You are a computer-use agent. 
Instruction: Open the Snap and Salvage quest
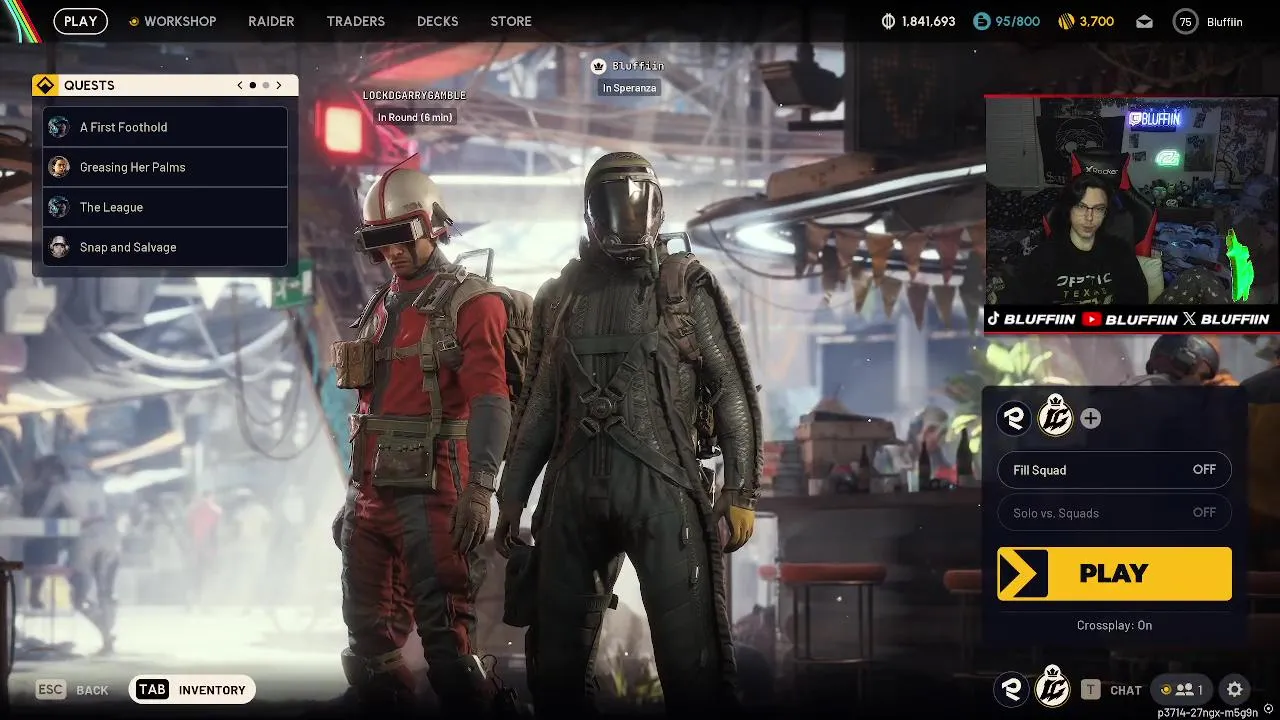click(165, 247)
